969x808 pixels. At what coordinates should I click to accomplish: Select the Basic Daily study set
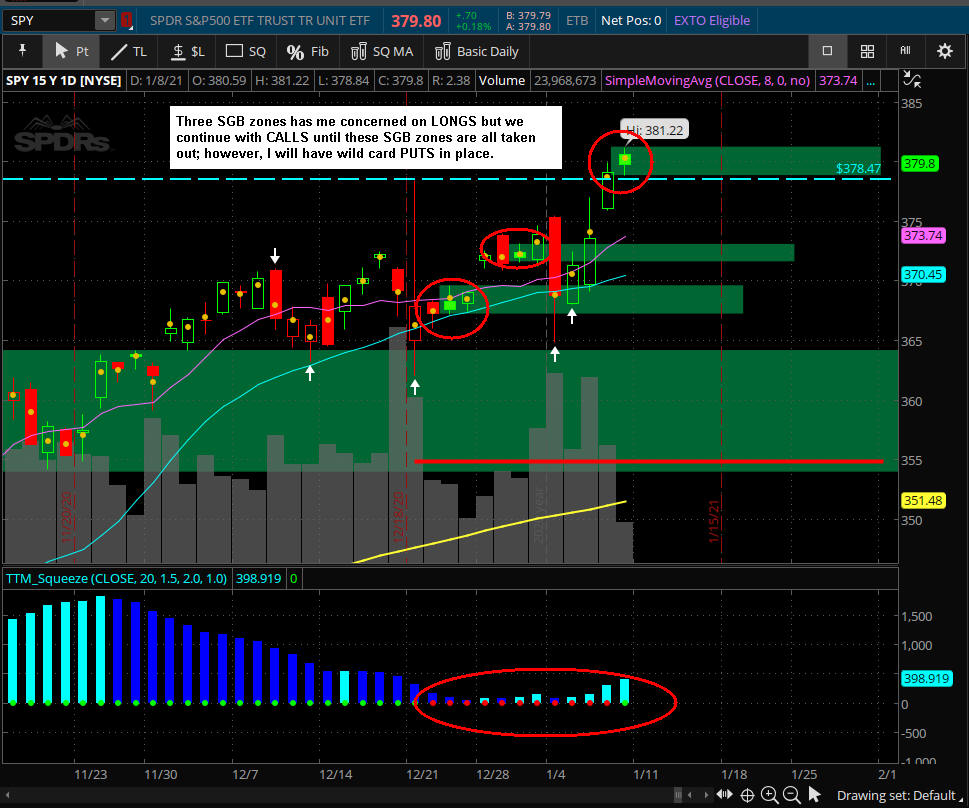point(476,51)
